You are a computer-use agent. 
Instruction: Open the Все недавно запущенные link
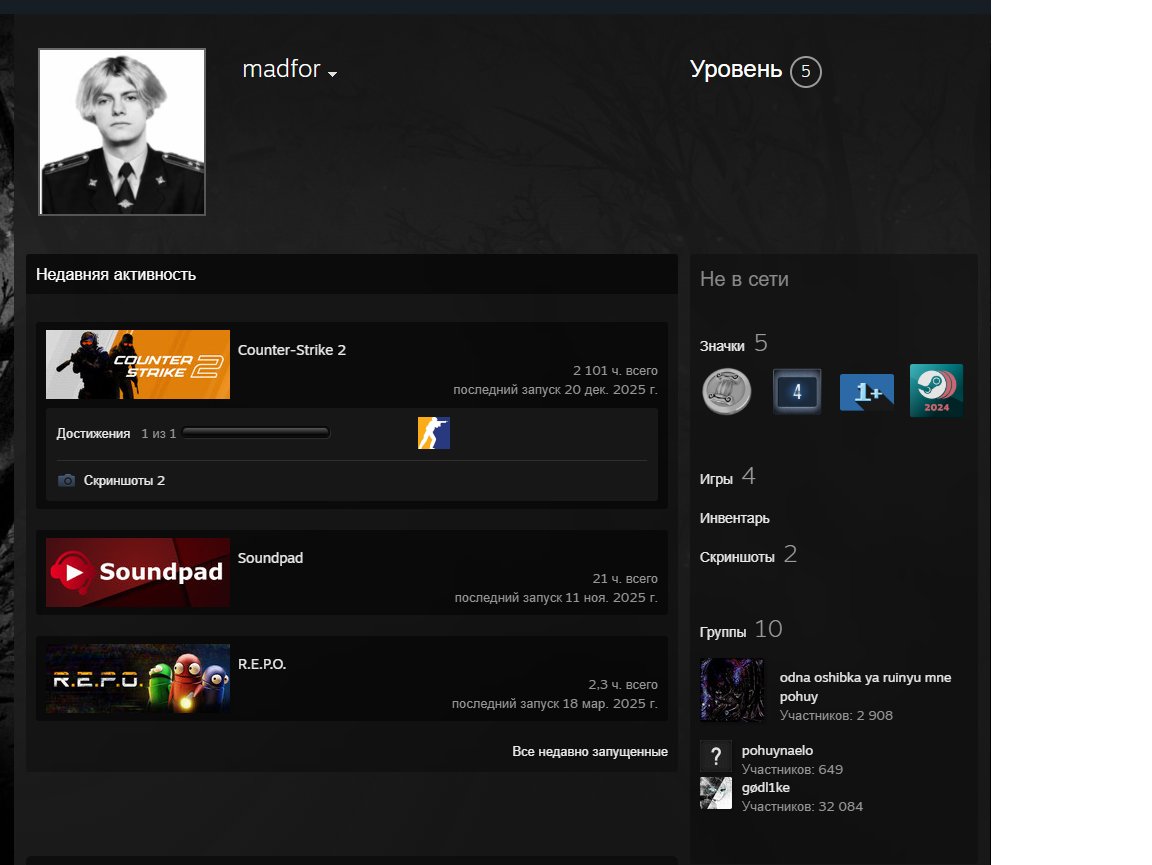pyautogui.click(x=589, y=751)
